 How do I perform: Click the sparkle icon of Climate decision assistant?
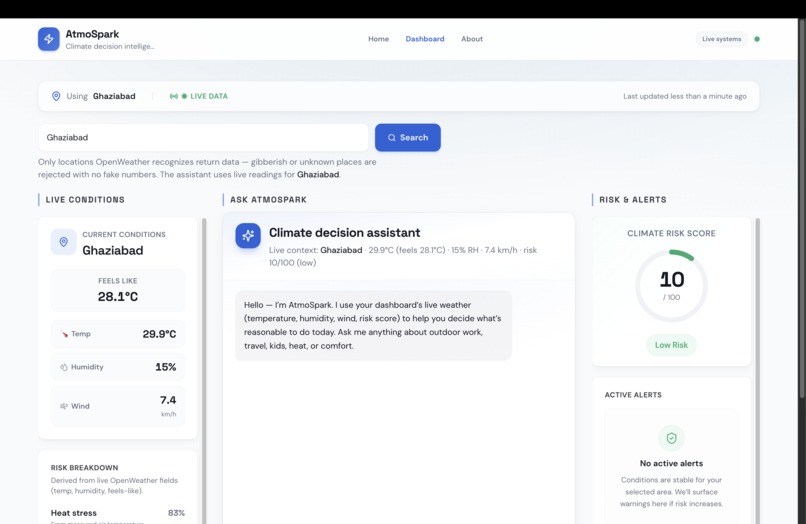[x=248, y=236]
